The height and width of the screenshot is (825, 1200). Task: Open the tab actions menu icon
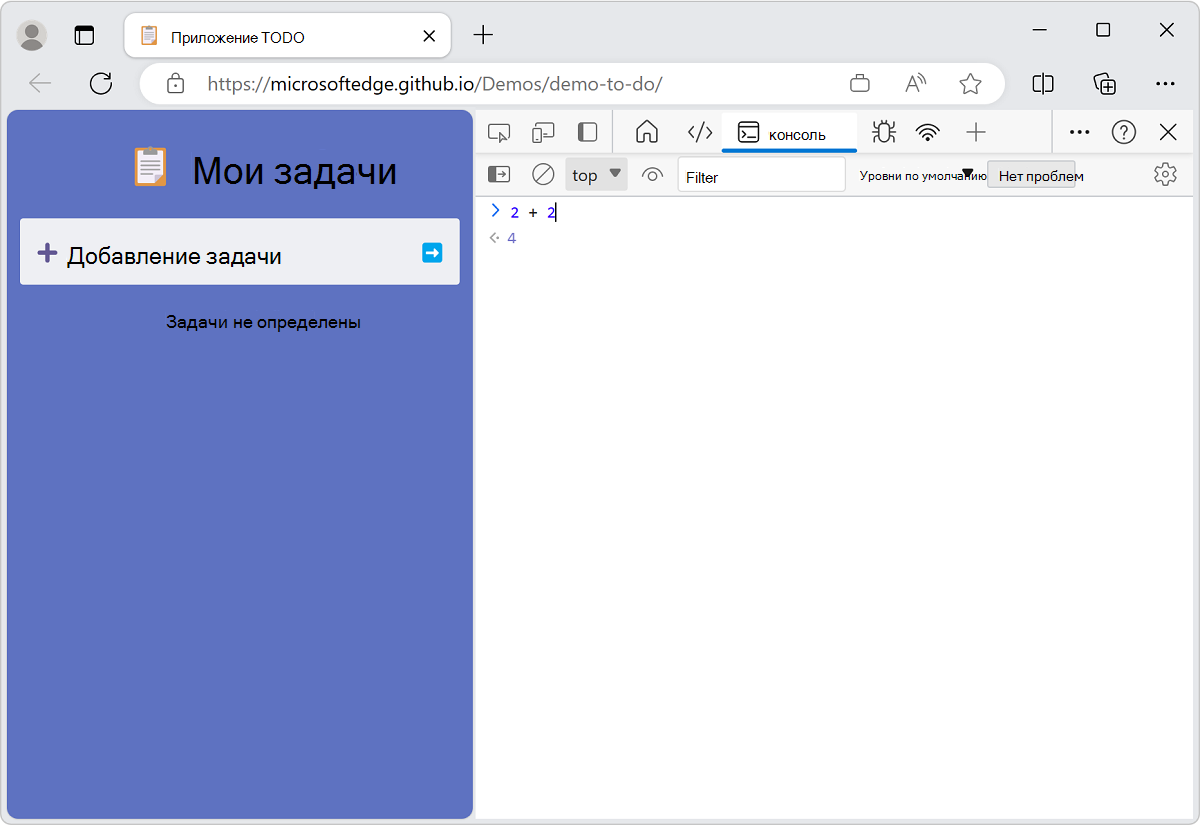(x=85, y=35)
